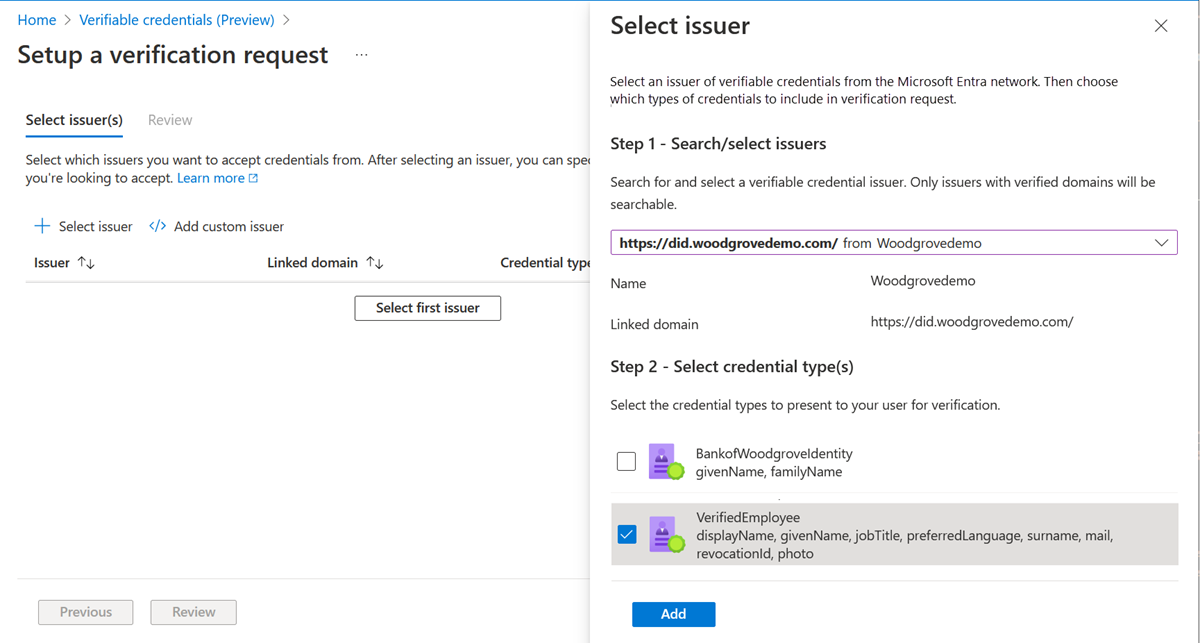1200x643 pixels.
Task: Go to Home in the breadcrumb
Action: pos(37,20)
